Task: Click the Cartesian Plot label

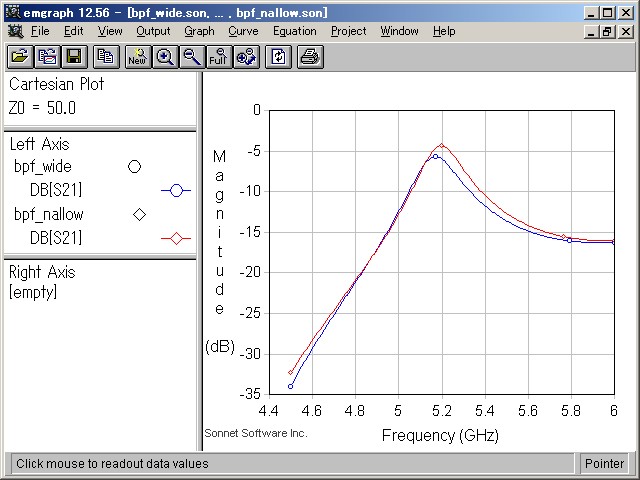Action: pos(57,84)
